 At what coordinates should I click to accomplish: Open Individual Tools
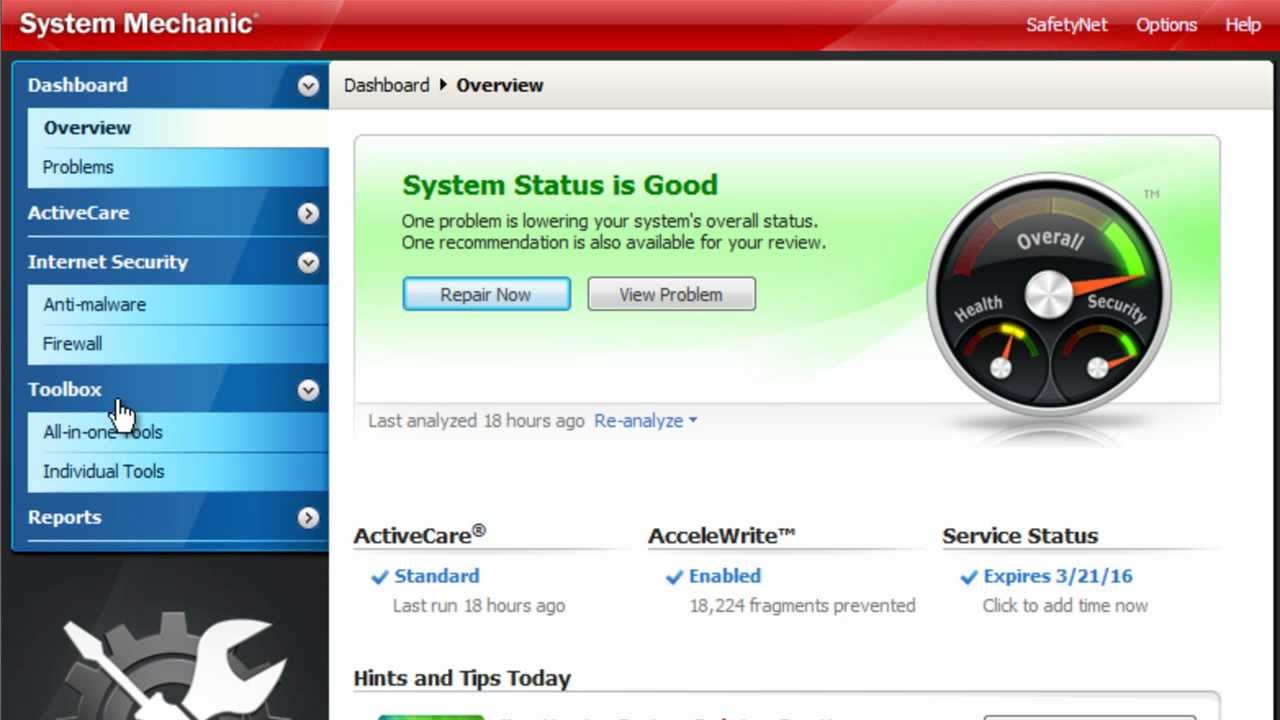click(x=178, y=471)
